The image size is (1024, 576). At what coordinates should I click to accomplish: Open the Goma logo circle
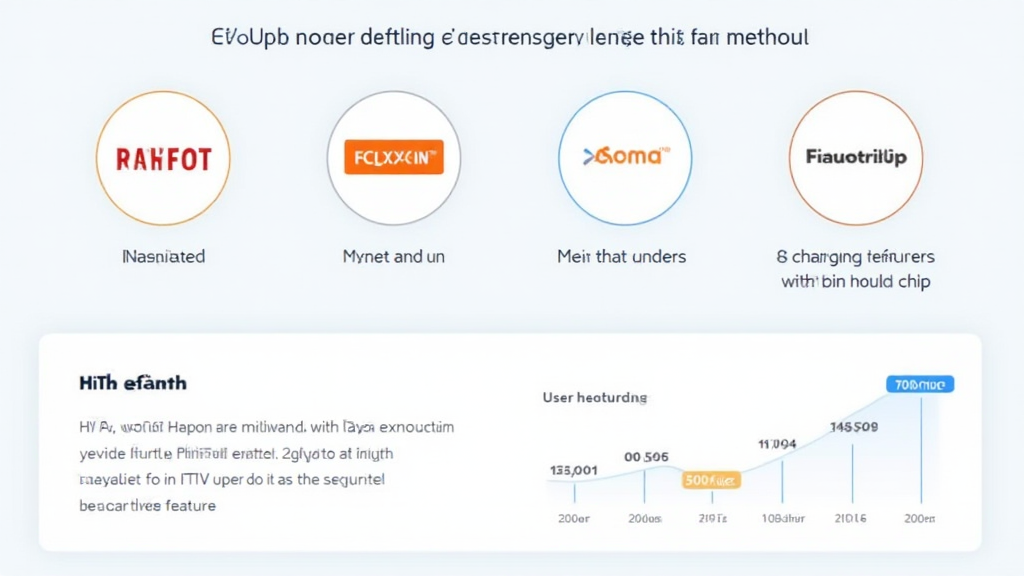pyautogui.click(x=625, y=157)
